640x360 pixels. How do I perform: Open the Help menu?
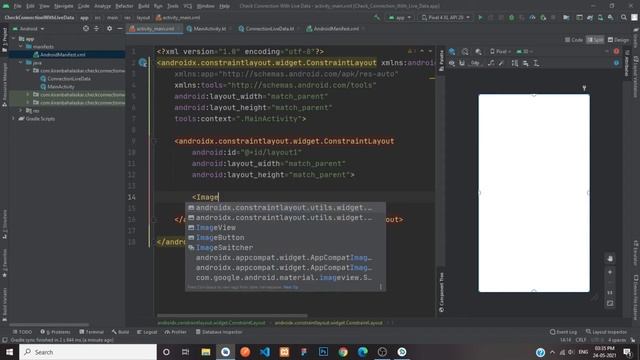[x=224, y=6]
